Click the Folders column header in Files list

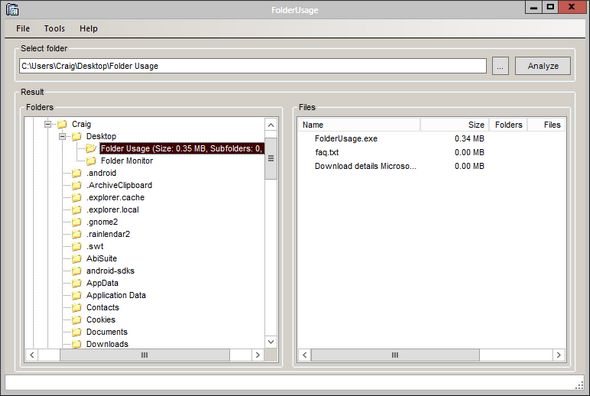click(508, 125)
